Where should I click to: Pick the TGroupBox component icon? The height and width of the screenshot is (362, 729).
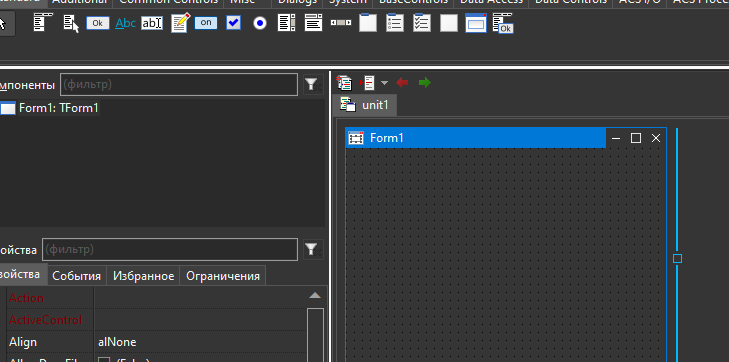[368, 23]
